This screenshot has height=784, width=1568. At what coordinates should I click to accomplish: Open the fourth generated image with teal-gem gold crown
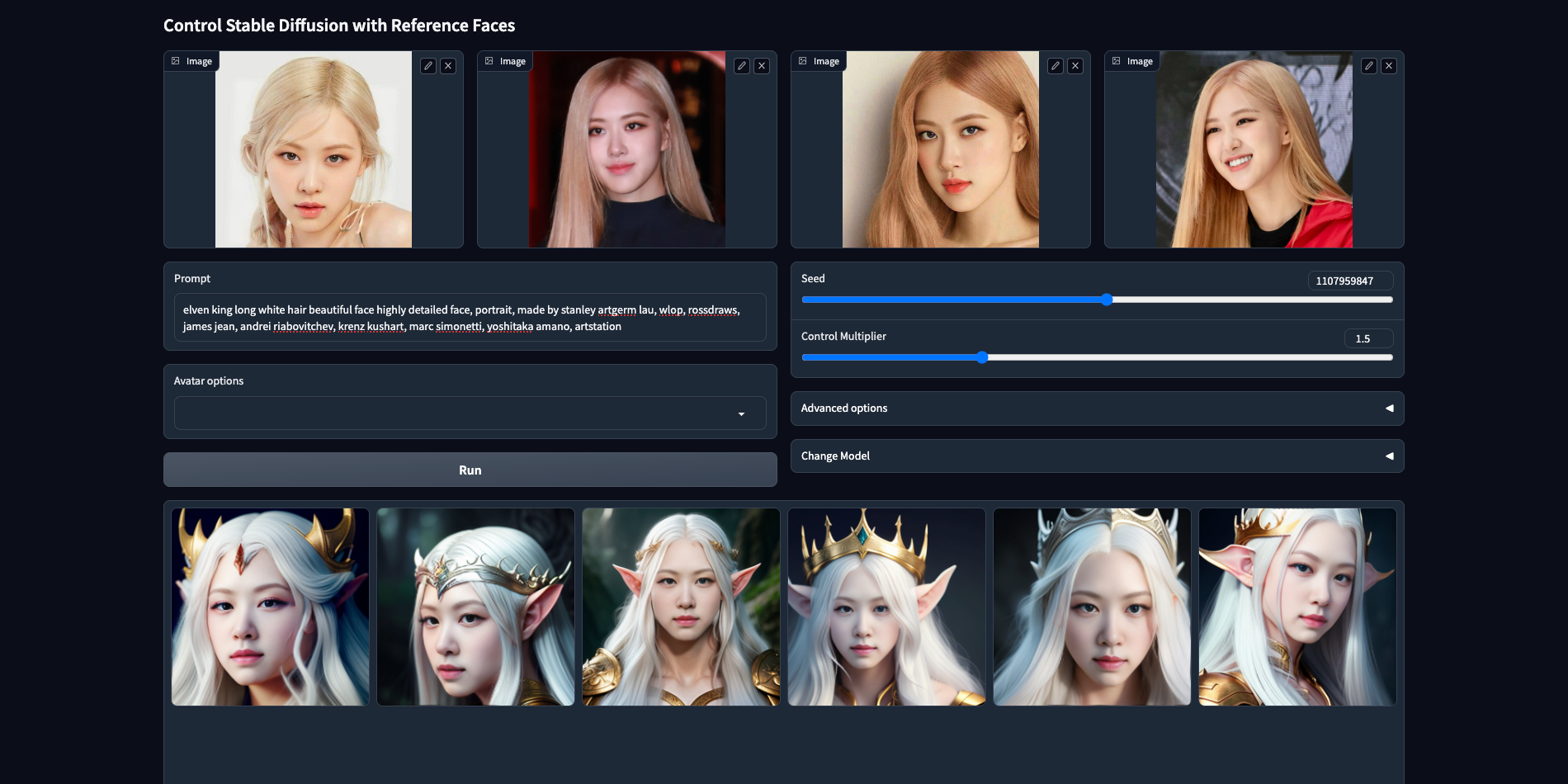887,607
